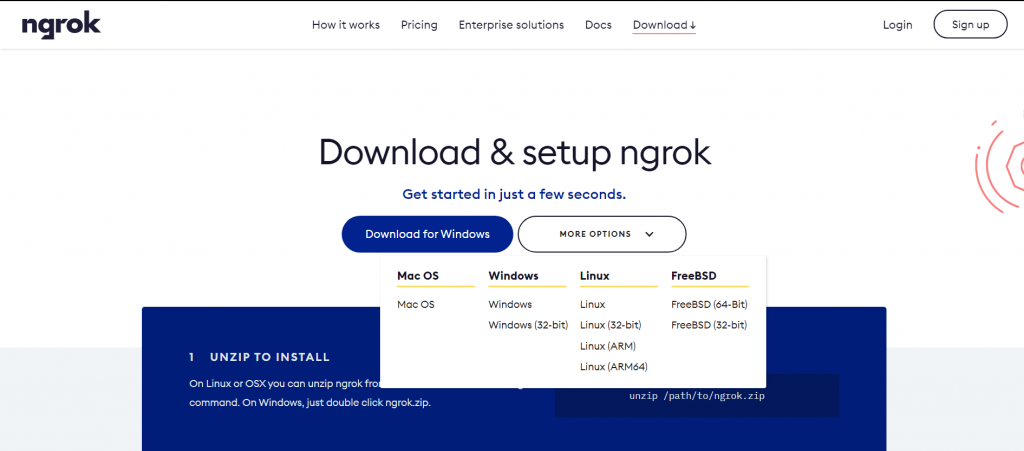The image size is (1024, 451).
Task: Open Enterprise solutions in the navigation bar
Action: 511,25
